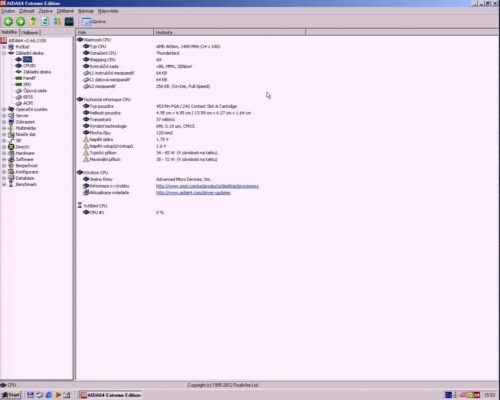The height and width of the screenshot is (400, 500).
Task: Click the BIOS chip icon
Action: pos(19,97)
